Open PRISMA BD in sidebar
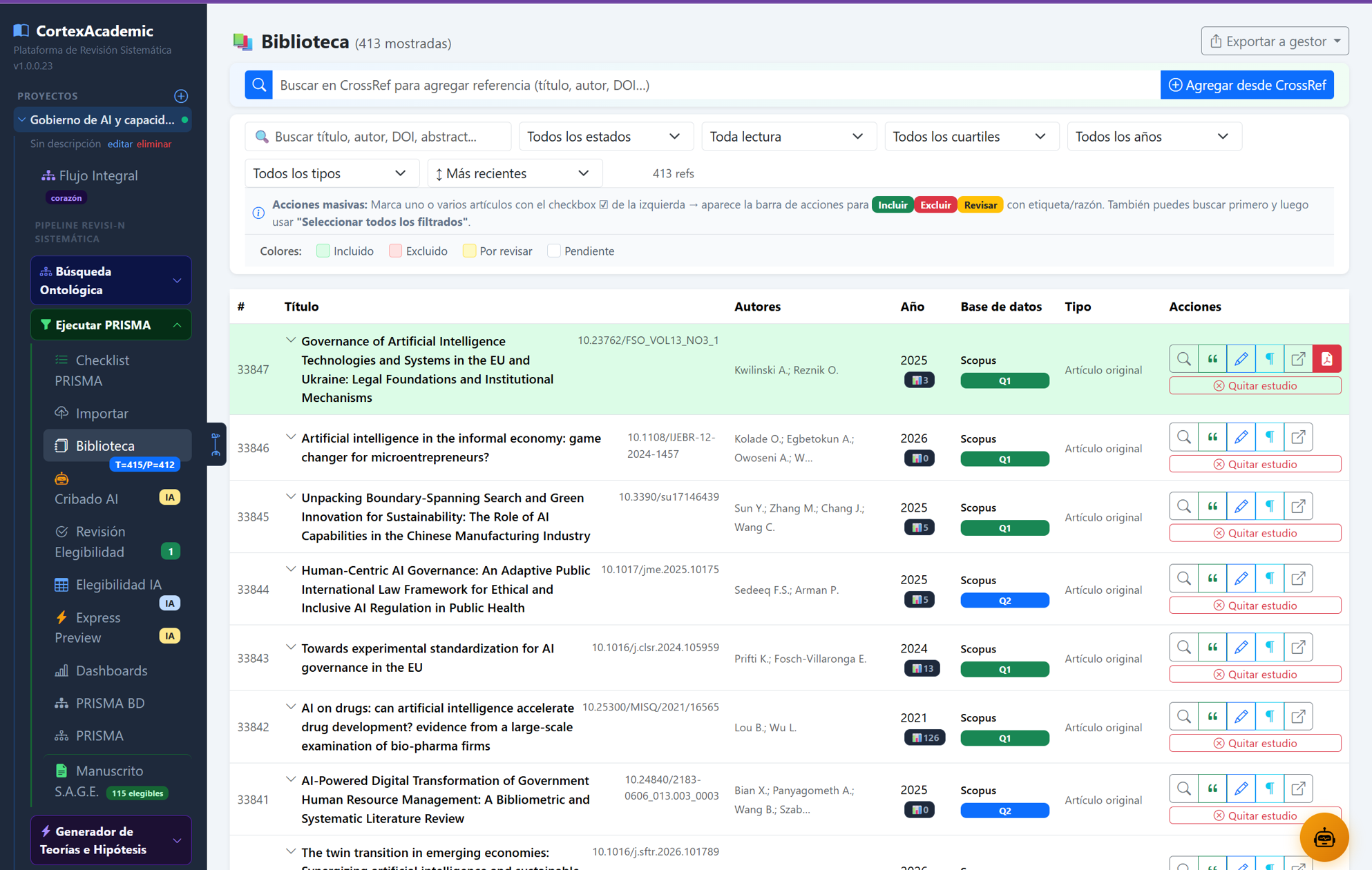Viewport: 1372px width, 870px height. [x=117, y=703]
